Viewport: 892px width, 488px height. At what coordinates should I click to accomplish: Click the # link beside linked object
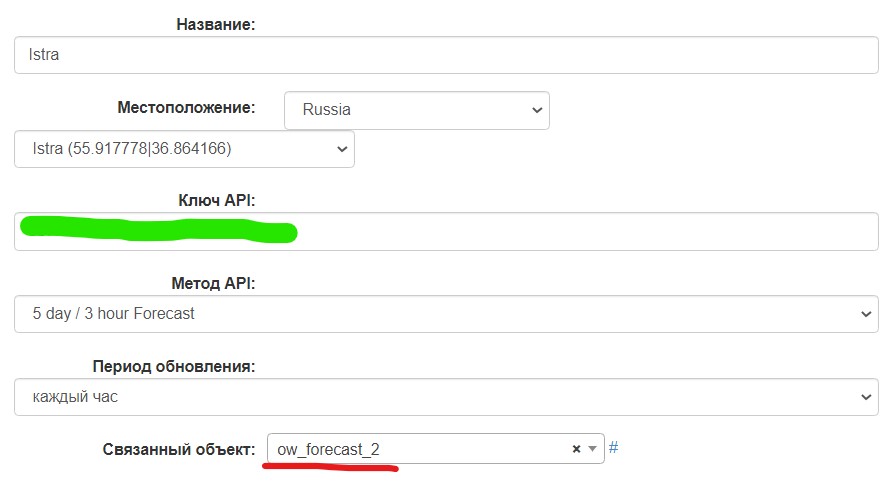613,448
